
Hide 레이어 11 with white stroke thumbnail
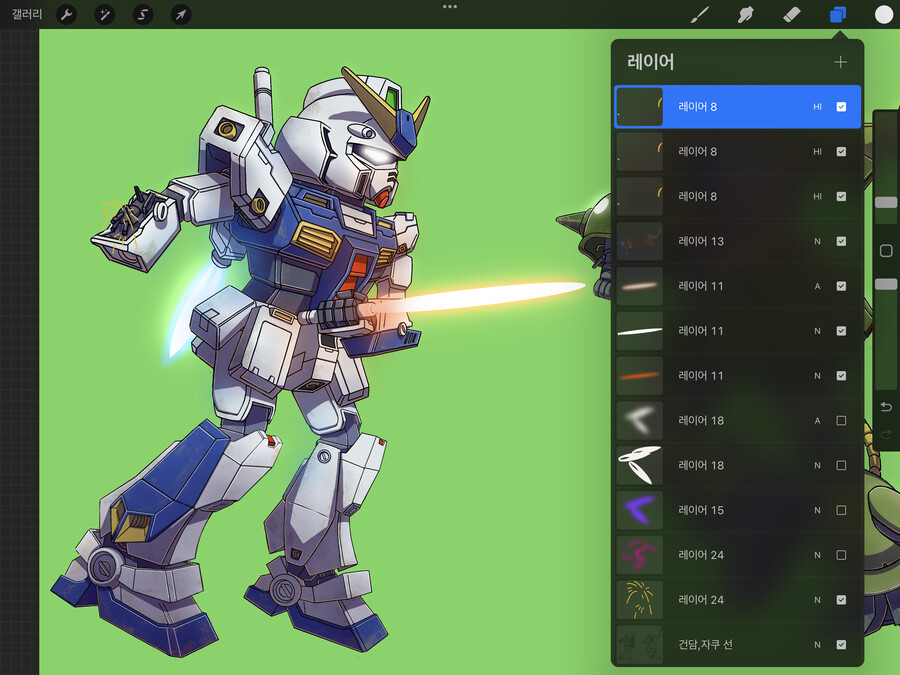[x=841, y=331]
